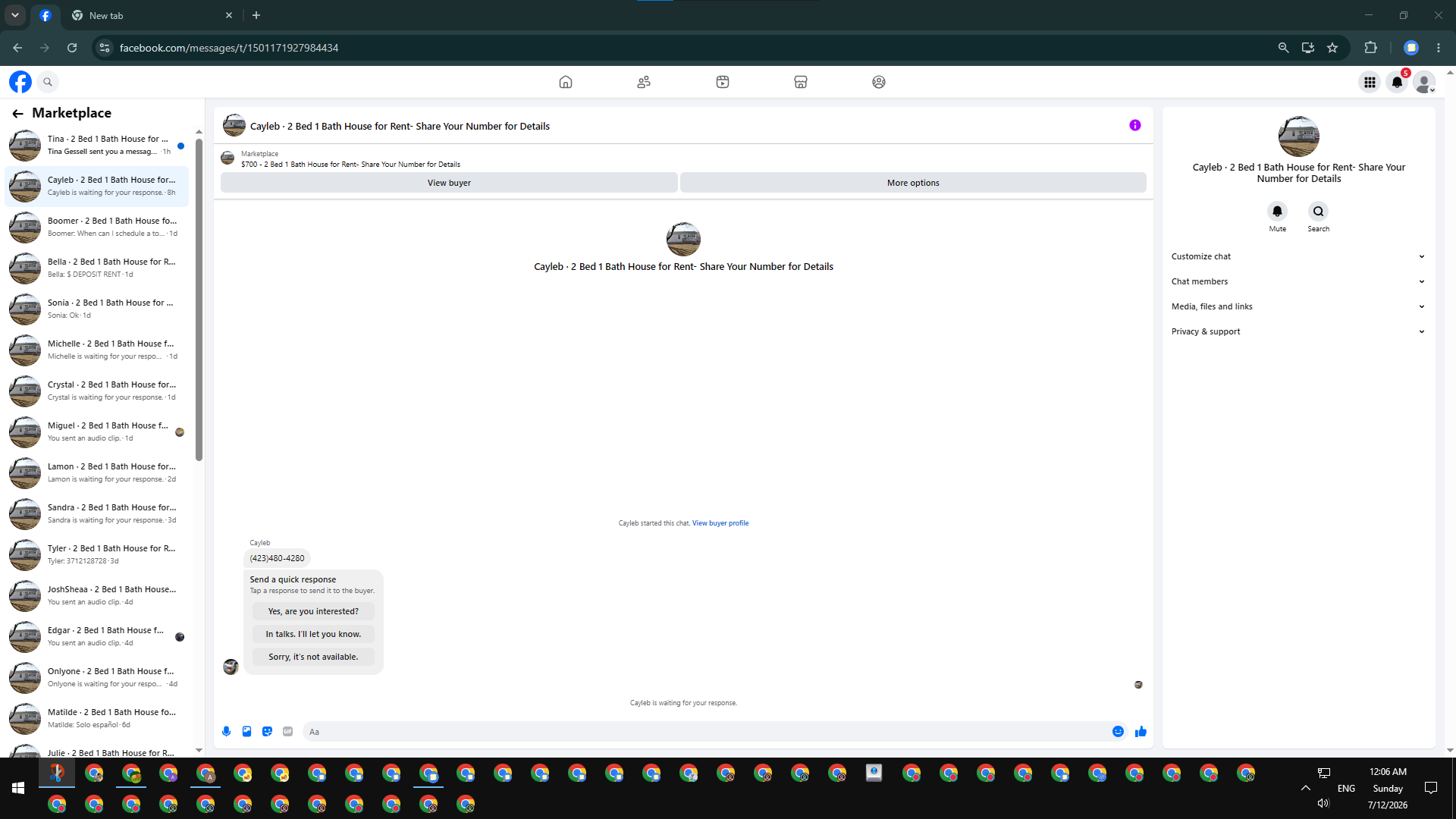Screen dimensions: 1456x819
Task: Expand Media, files and links section
Action: tap(1298, 306)
